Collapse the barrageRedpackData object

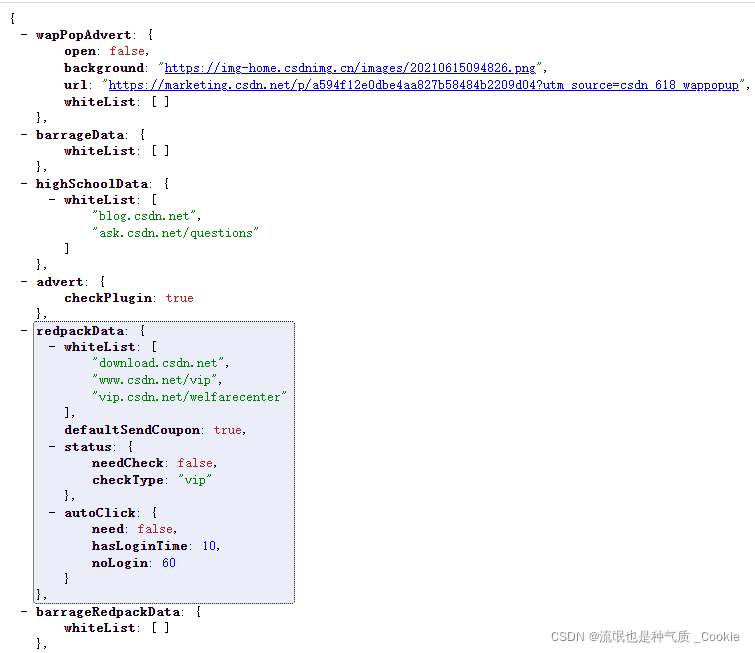coord(24,612)
